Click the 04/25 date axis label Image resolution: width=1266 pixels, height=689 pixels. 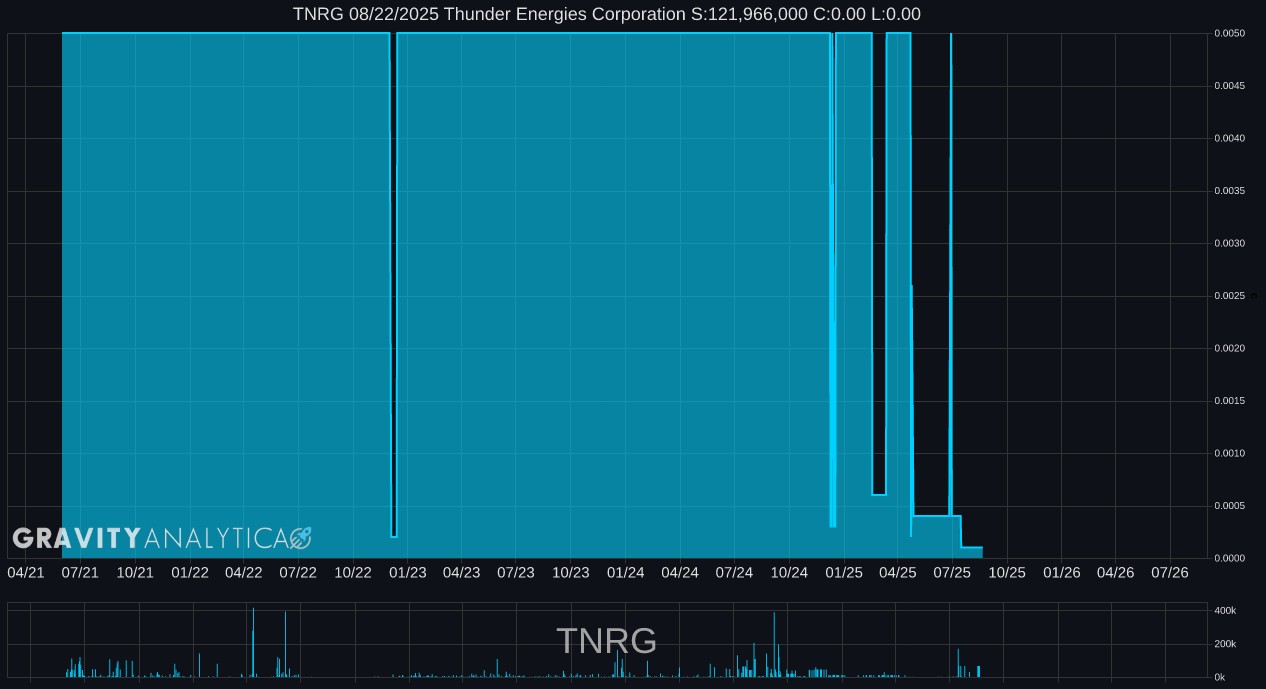click(x=898, y=572)
